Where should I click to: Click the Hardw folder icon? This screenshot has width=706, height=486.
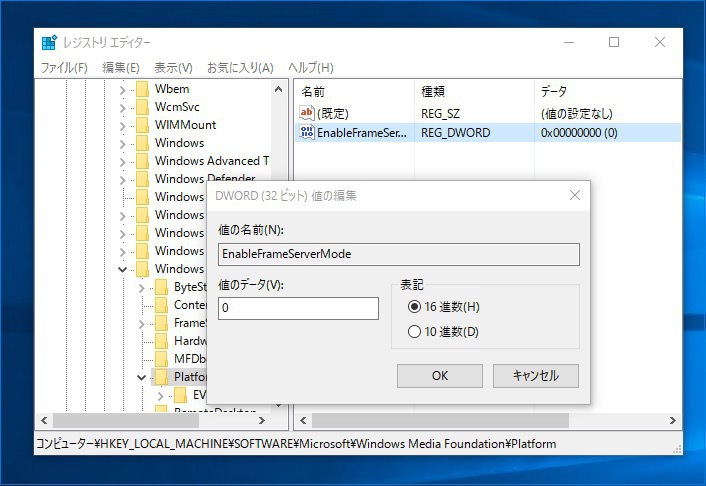pyautogui.click(x=162, y=341)
